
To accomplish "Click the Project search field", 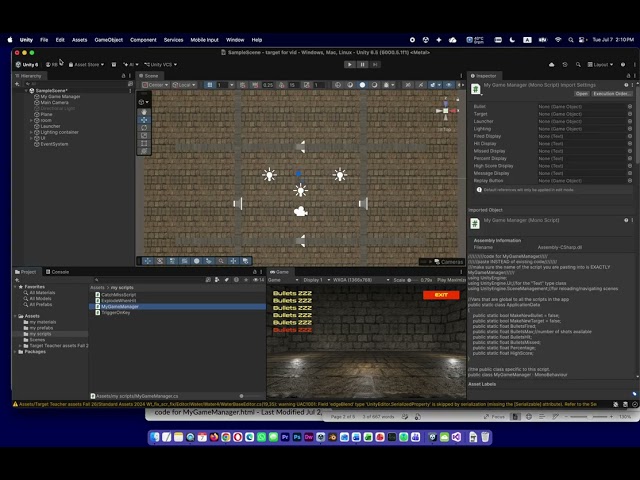I will coord(148,280).
